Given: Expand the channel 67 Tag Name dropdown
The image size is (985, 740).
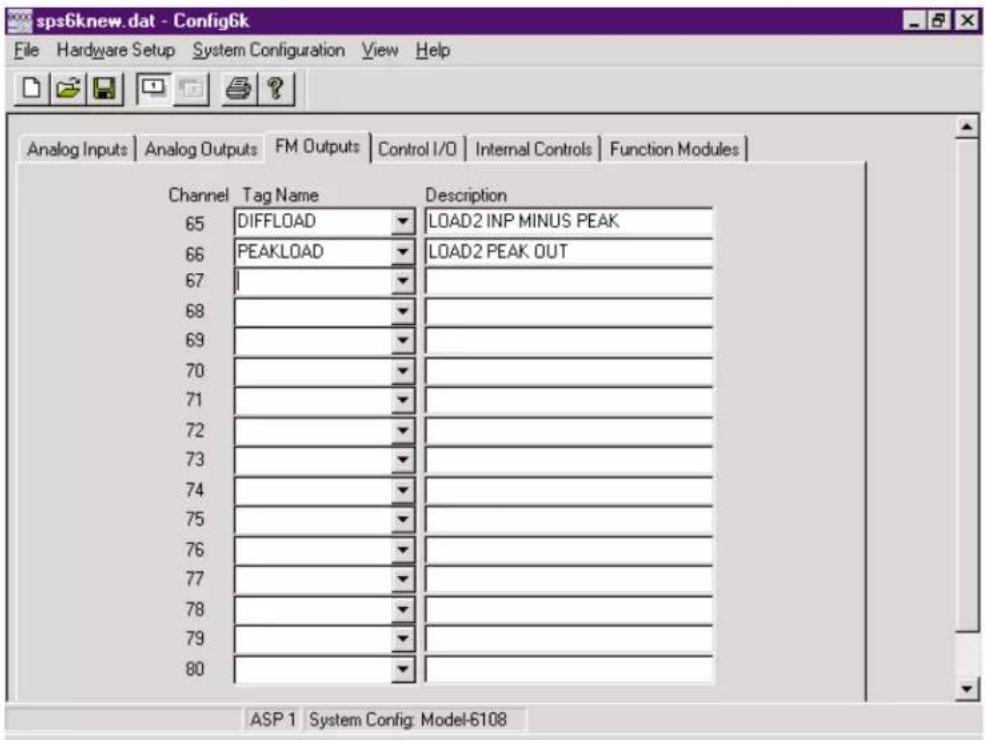Looking at the screenshot, I should click(403, 281).
